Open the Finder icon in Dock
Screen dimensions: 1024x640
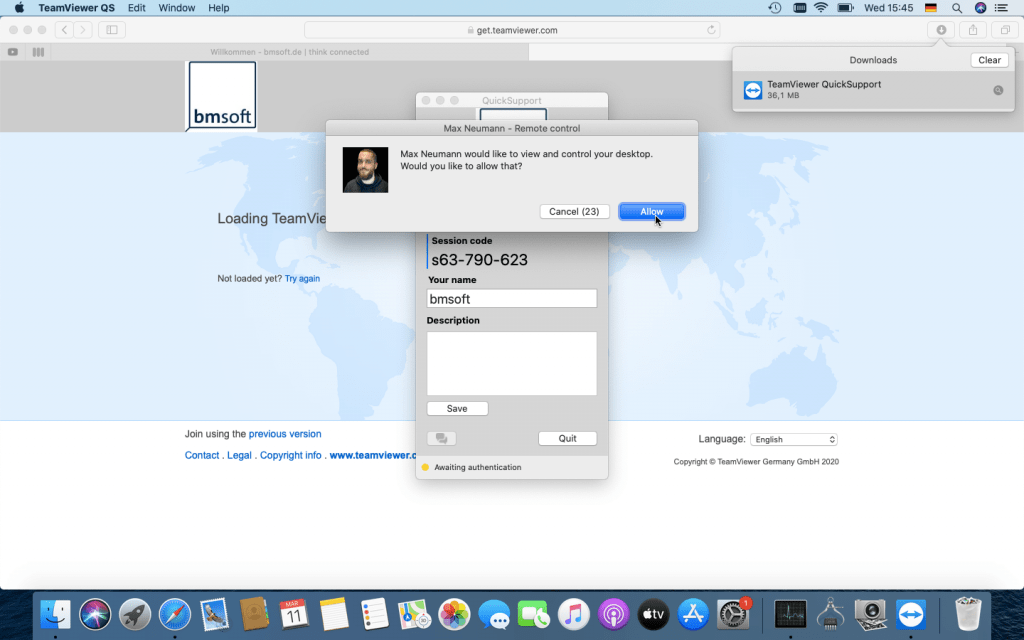(x=56, y=615)
